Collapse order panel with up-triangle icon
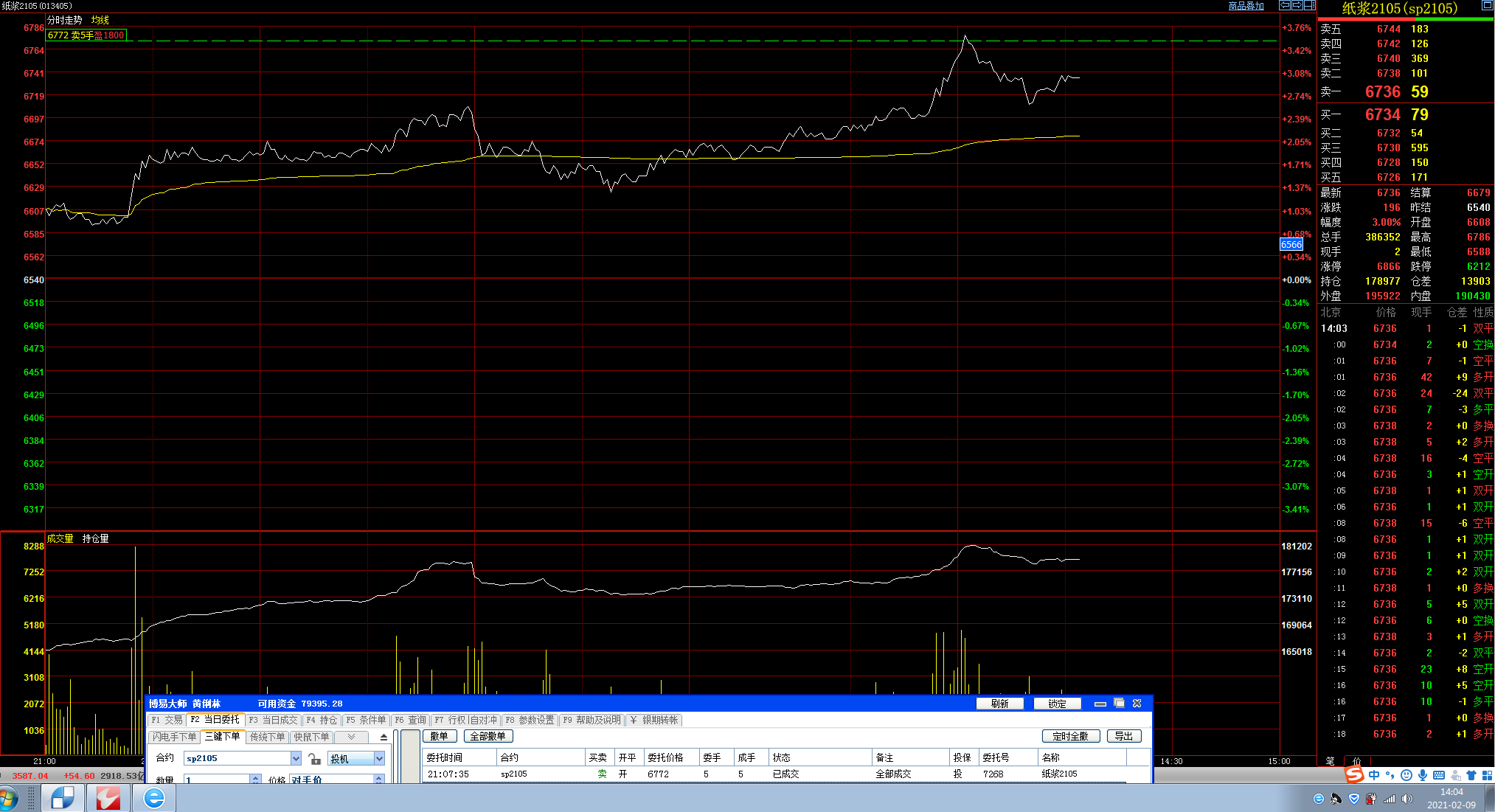 (x=384, y=738)
